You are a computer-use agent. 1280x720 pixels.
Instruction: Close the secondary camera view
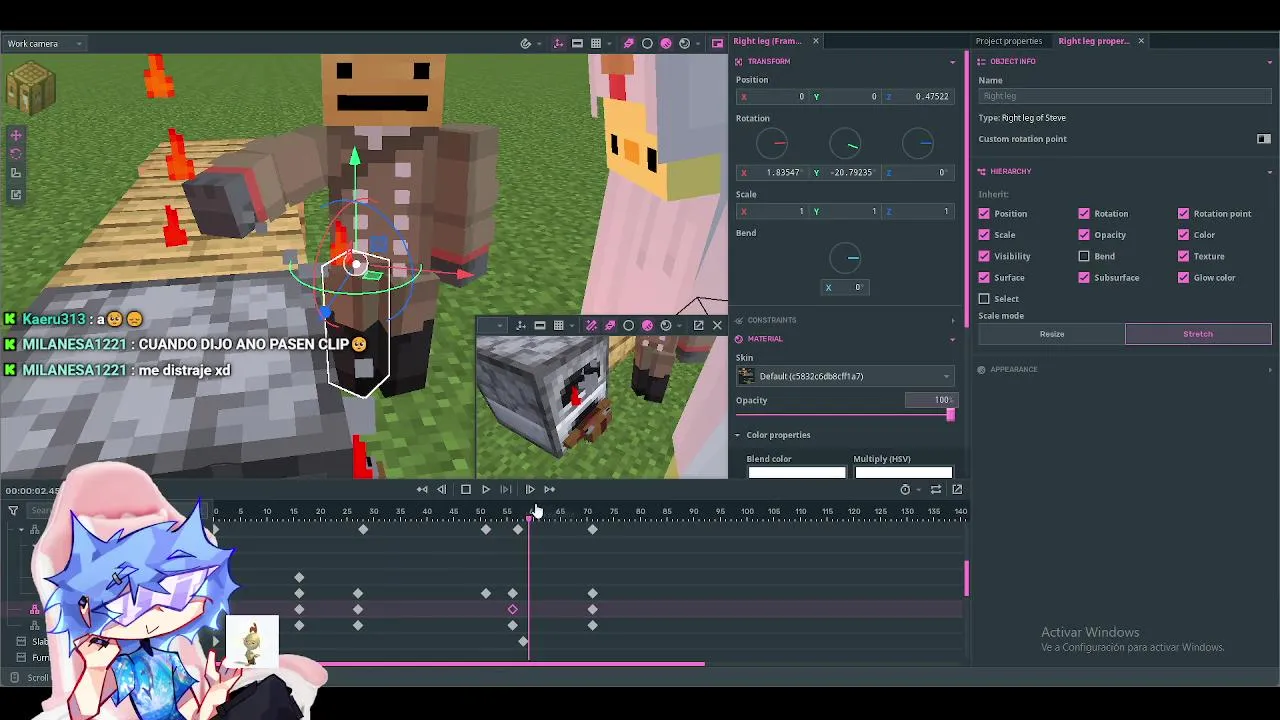tap(717, 325)
